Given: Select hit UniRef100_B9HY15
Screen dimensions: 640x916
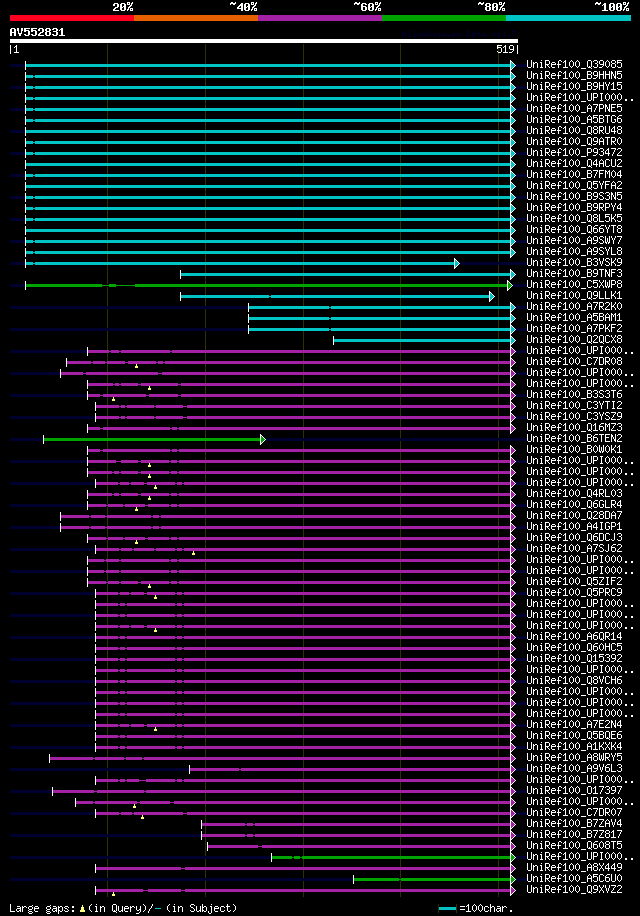Looking at the screenshot, I should (x=574, y=86).
